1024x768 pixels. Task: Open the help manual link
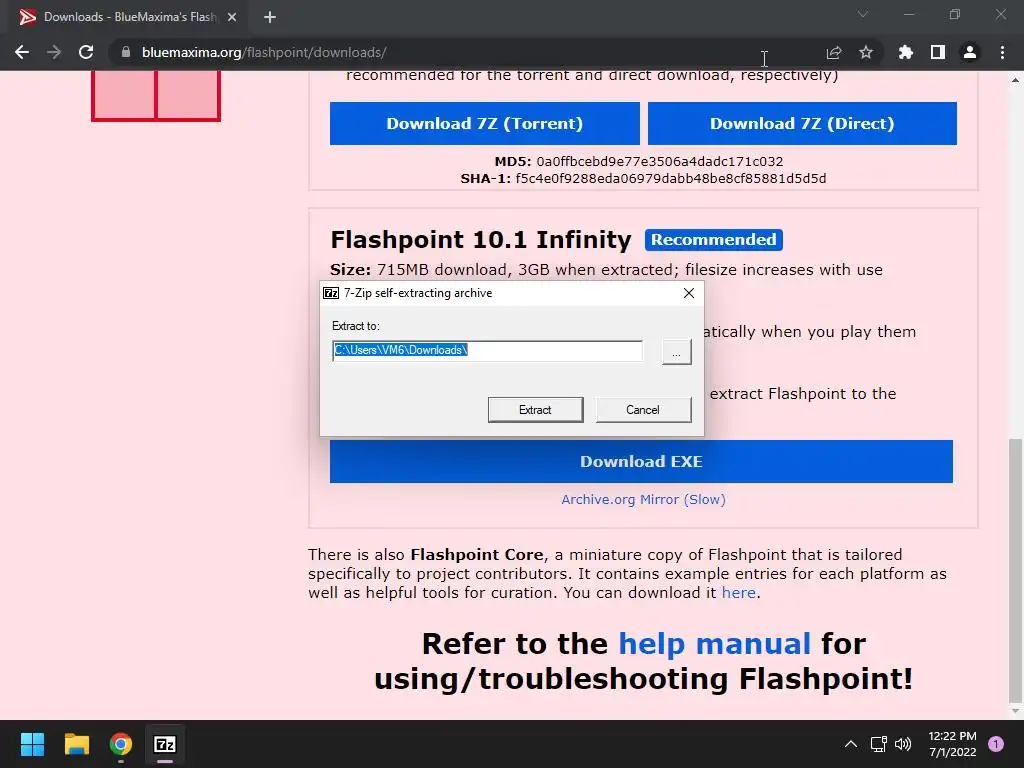[714, 644]
